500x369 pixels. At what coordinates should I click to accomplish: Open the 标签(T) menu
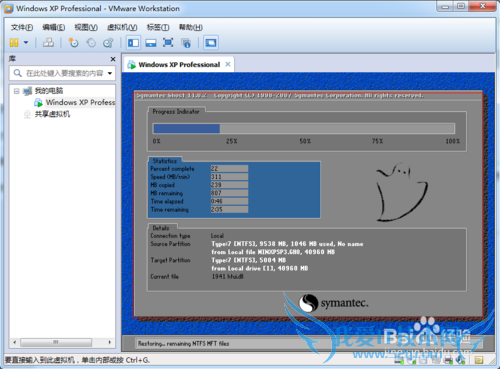coord(158,27)
